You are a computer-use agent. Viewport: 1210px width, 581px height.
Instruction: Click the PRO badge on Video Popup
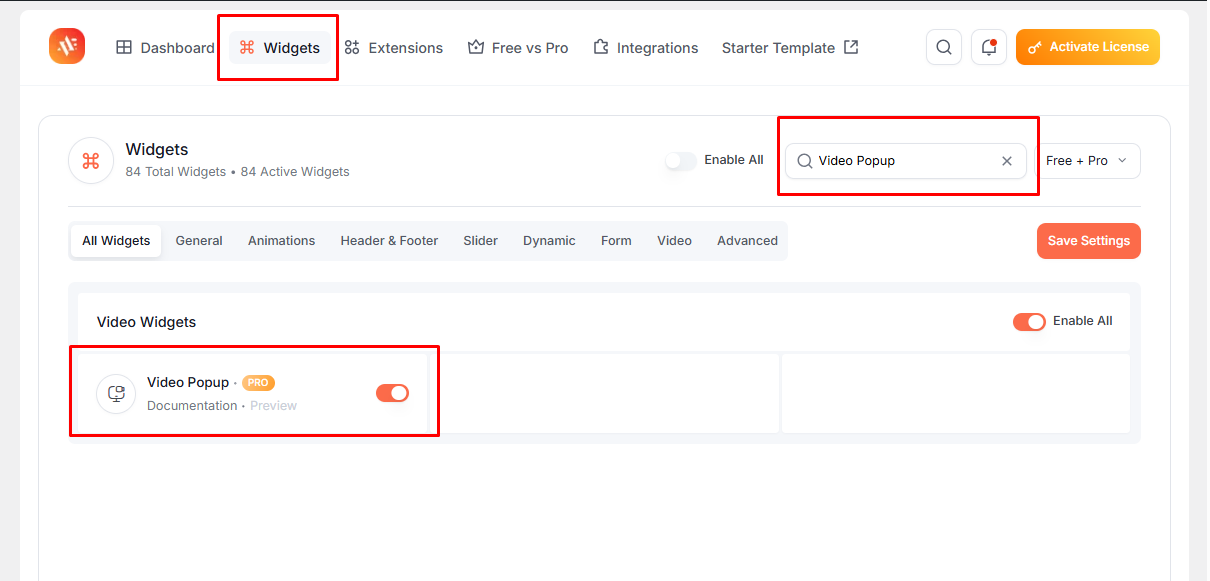click(x=258, y=383)
